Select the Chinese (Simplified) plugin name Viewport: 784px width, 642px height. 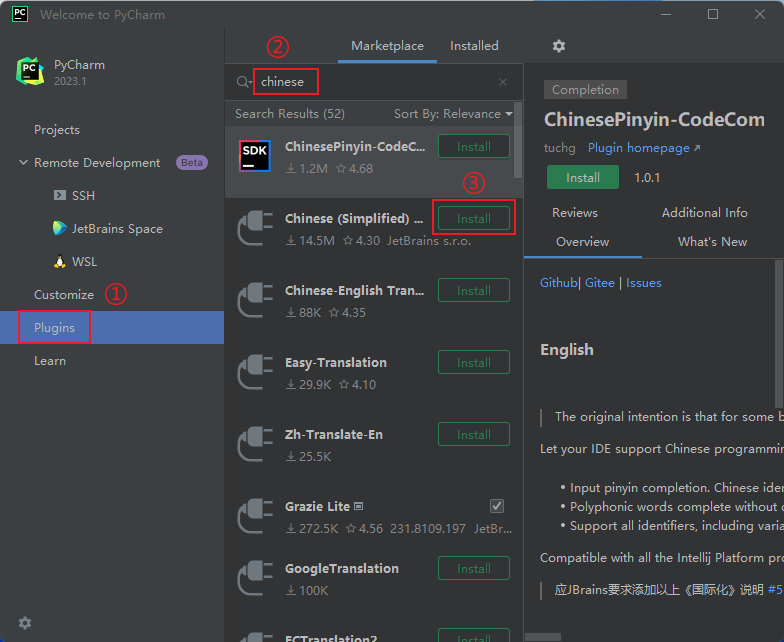pyautogui.click(x=354, y=218)
